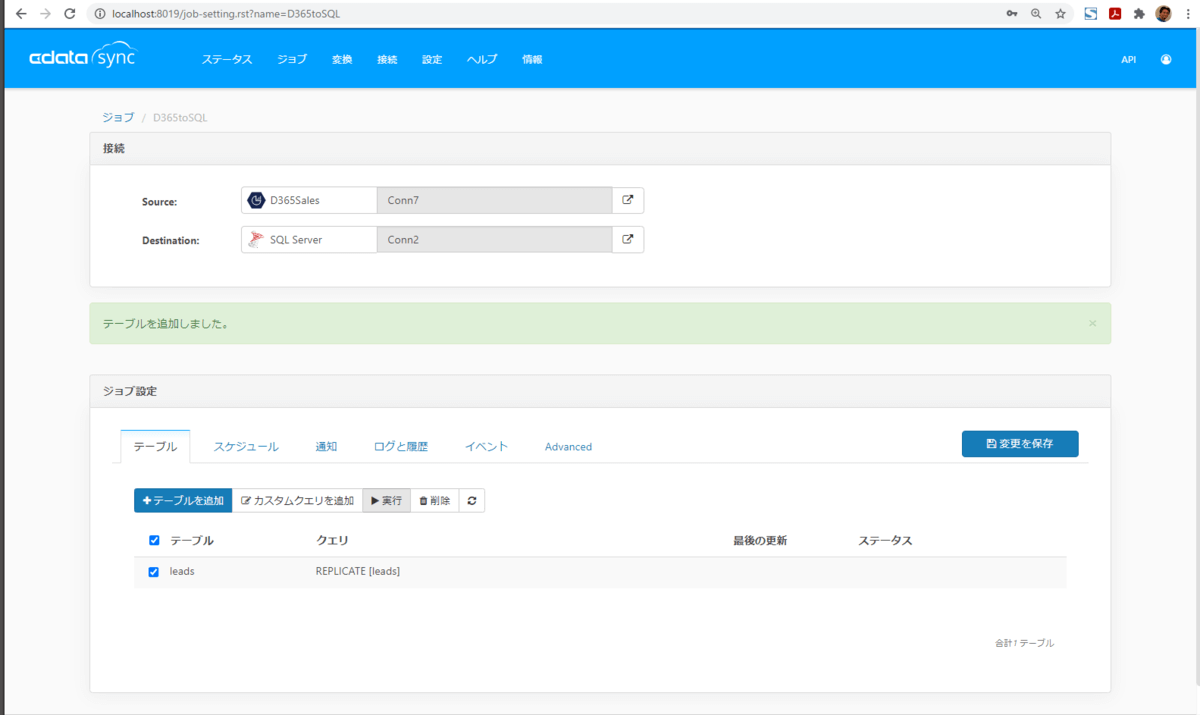Viewport: 1200px width, 715px height.
Task: Dismiss the table added success message
Action: coord(1092,323)
